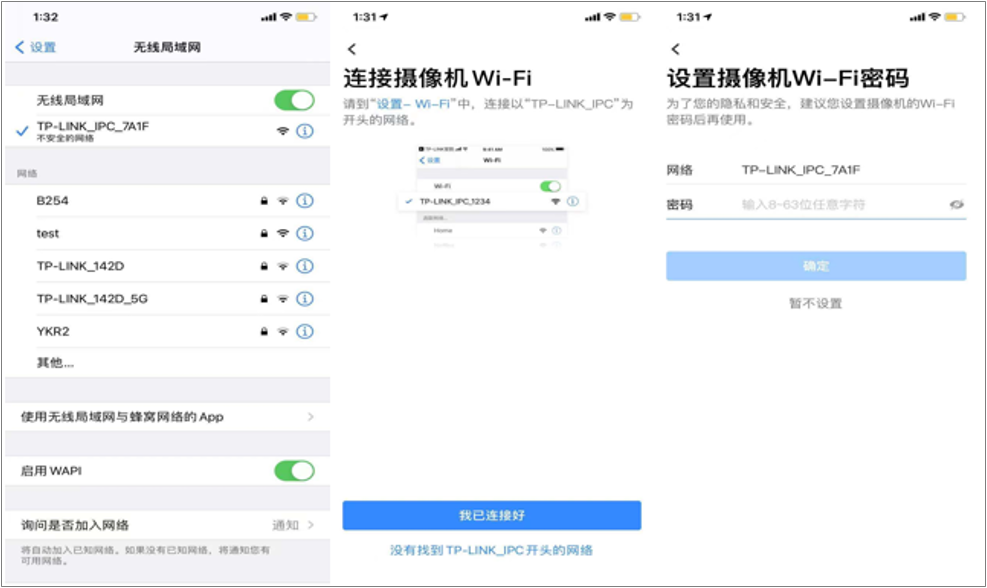
Task: Tap 没有找到 TP-LINK_IPC 开头的网络 link
Action: coord(491,550)
